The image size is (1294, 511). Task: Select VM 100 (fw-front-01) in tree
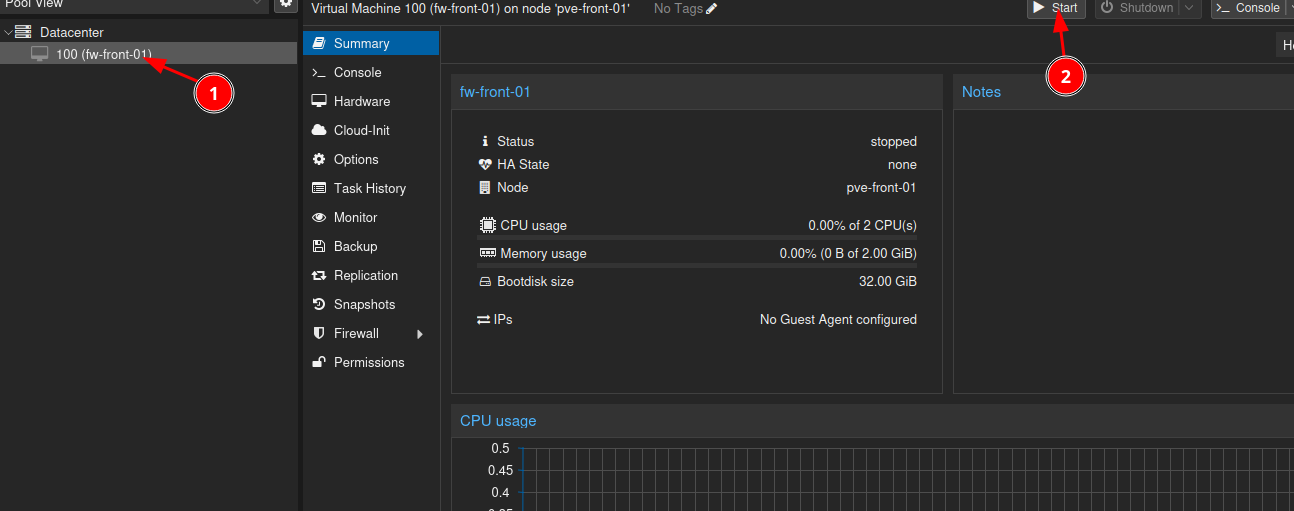click(103, 54)
